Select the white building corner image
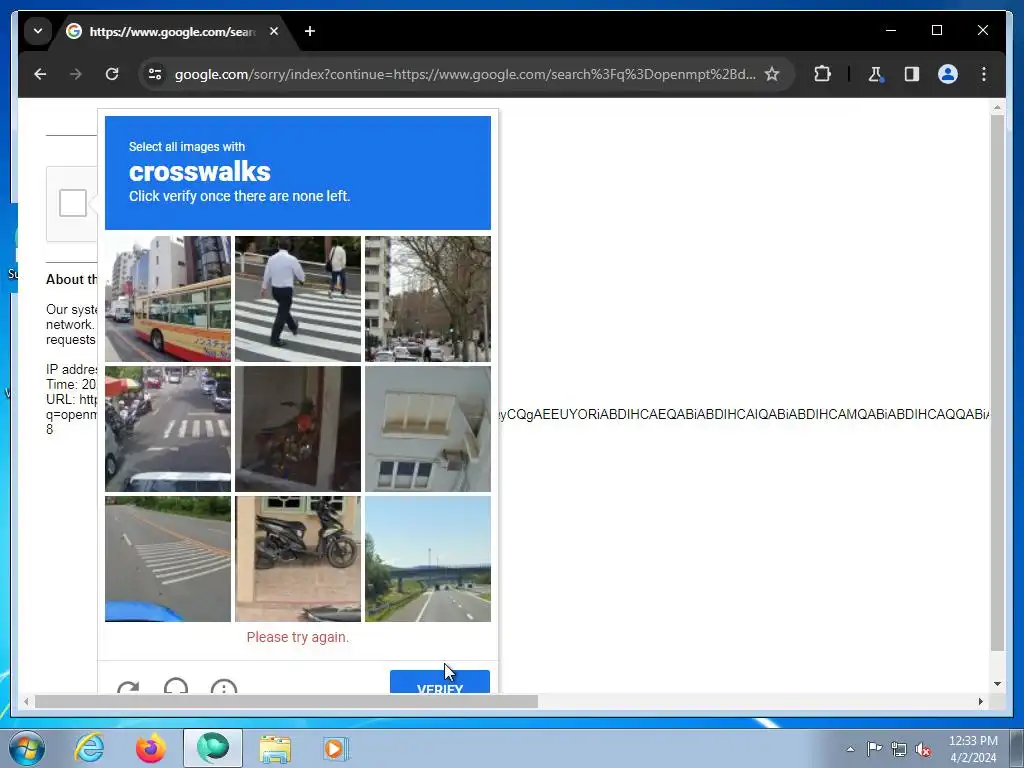The width and height of the screenshot is (1024, 768). pyautogui.click(x=428, y=429)
